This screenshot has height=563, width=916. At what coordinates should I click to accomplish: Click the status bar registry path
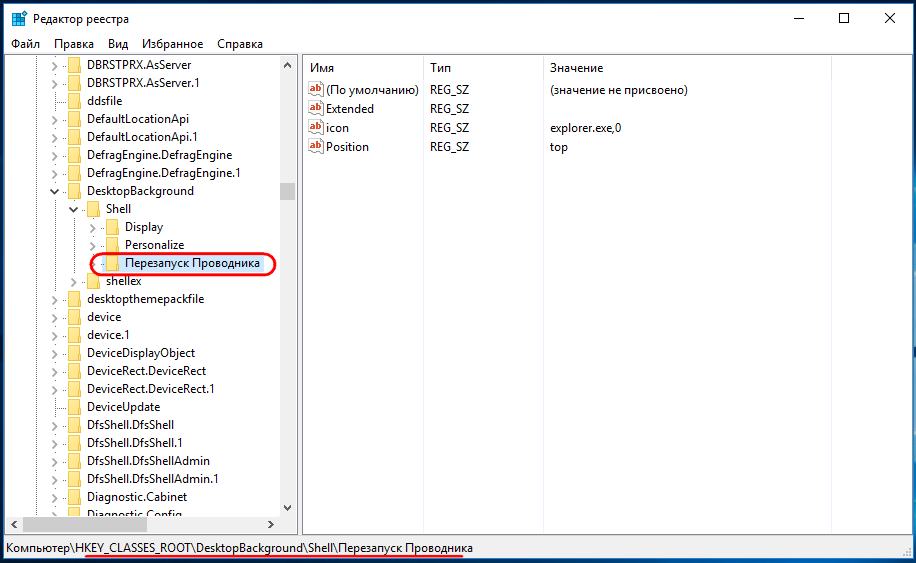(240, 548)
